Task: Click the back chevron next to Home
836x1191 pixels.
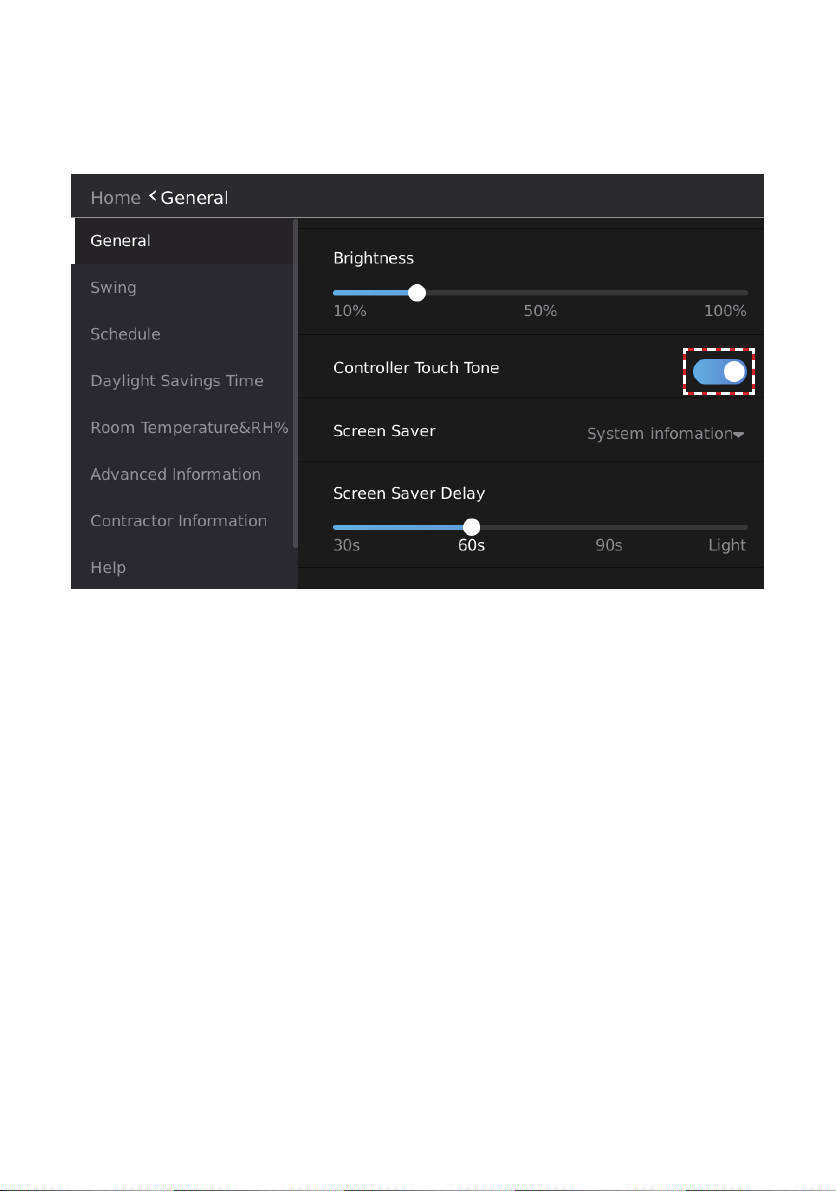Action: (x=153, y=196)
